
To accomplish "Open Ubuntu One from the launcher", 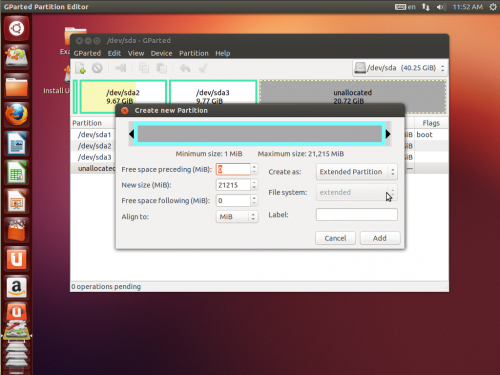I will pyautogui.click(x=16, y=259).
